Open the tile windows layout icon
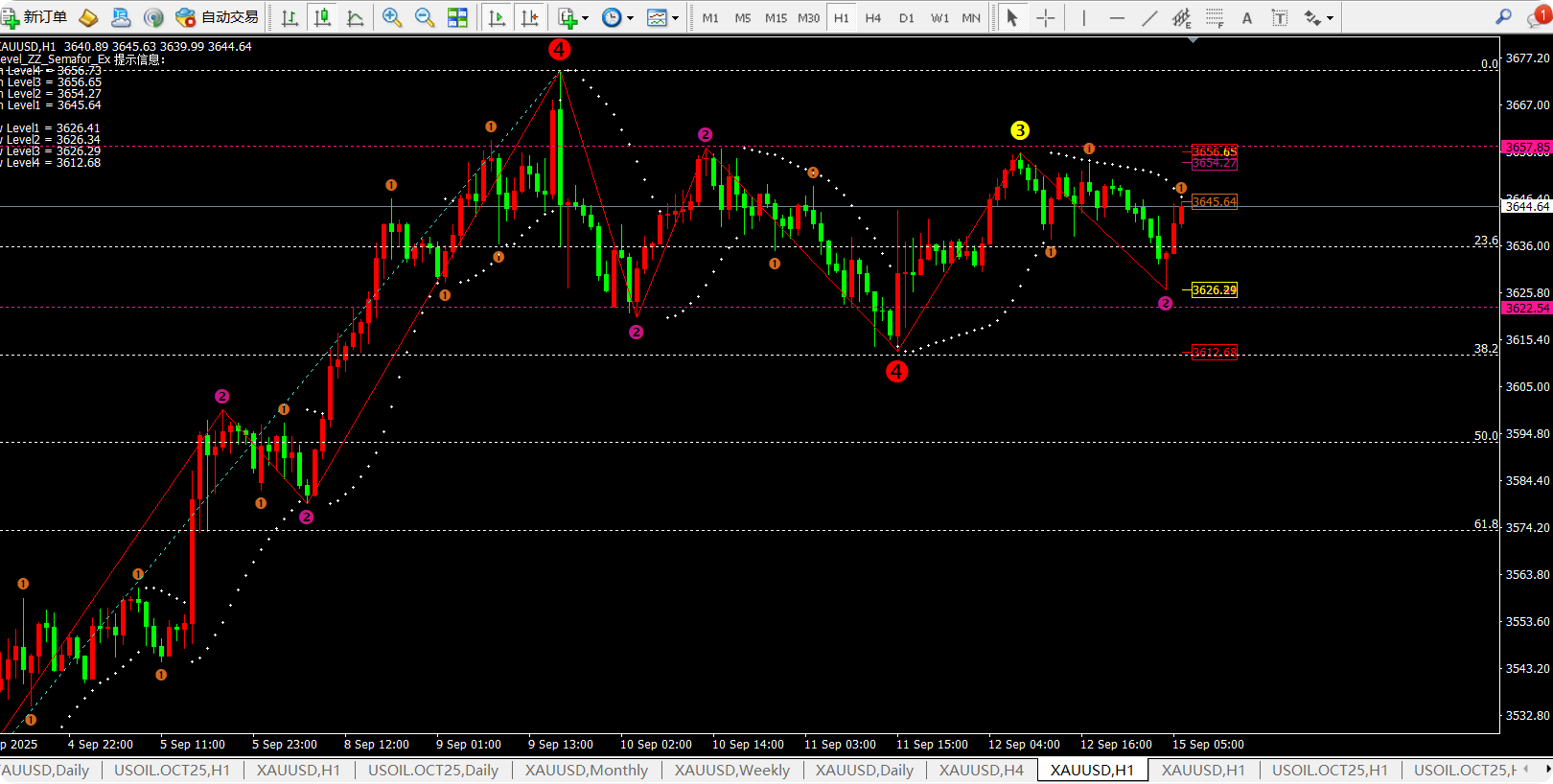 pyautogui.click(x=457, y=17)
